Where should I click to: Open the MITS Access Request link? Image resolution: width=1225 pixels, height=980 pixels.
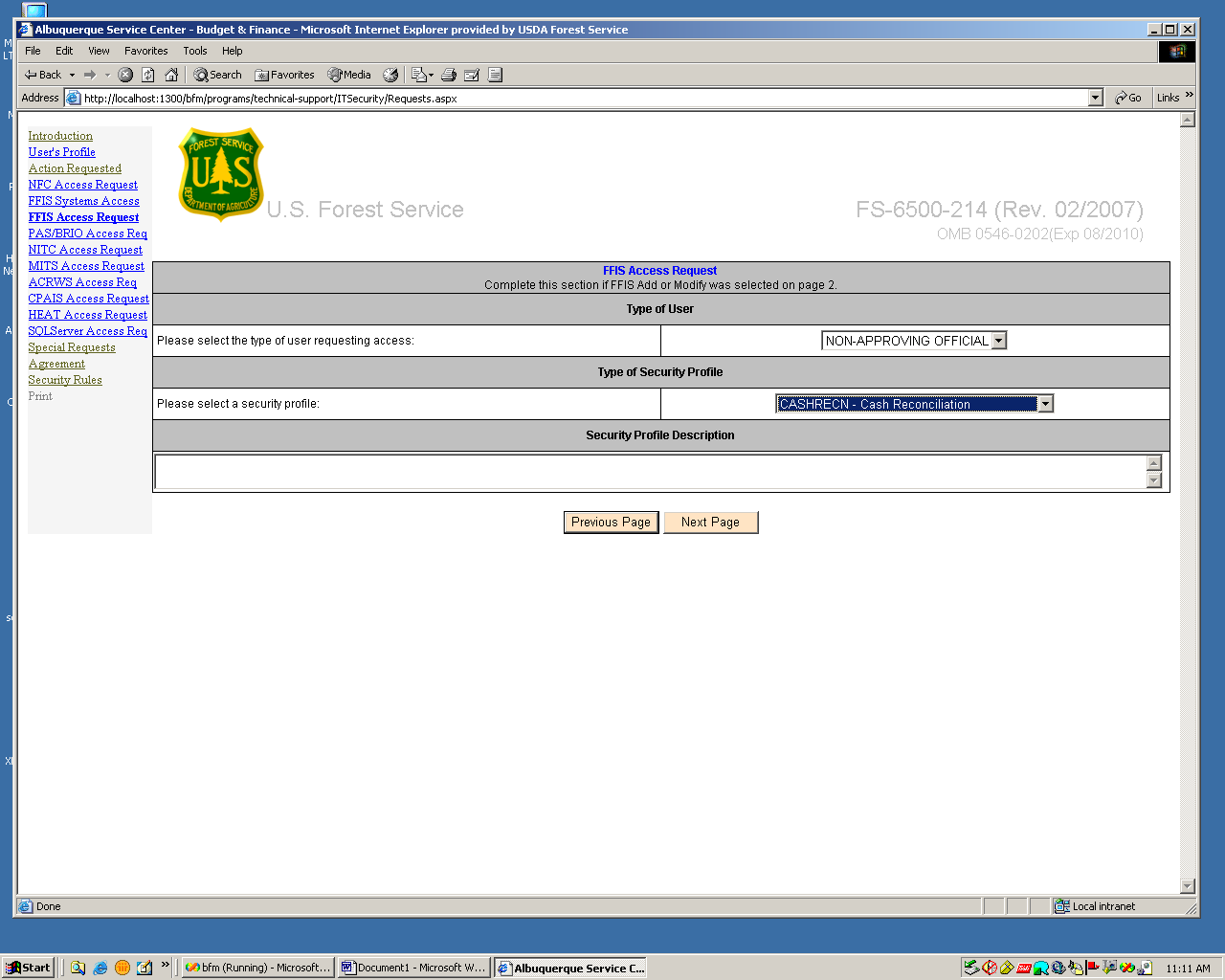[x=86, y=266]
